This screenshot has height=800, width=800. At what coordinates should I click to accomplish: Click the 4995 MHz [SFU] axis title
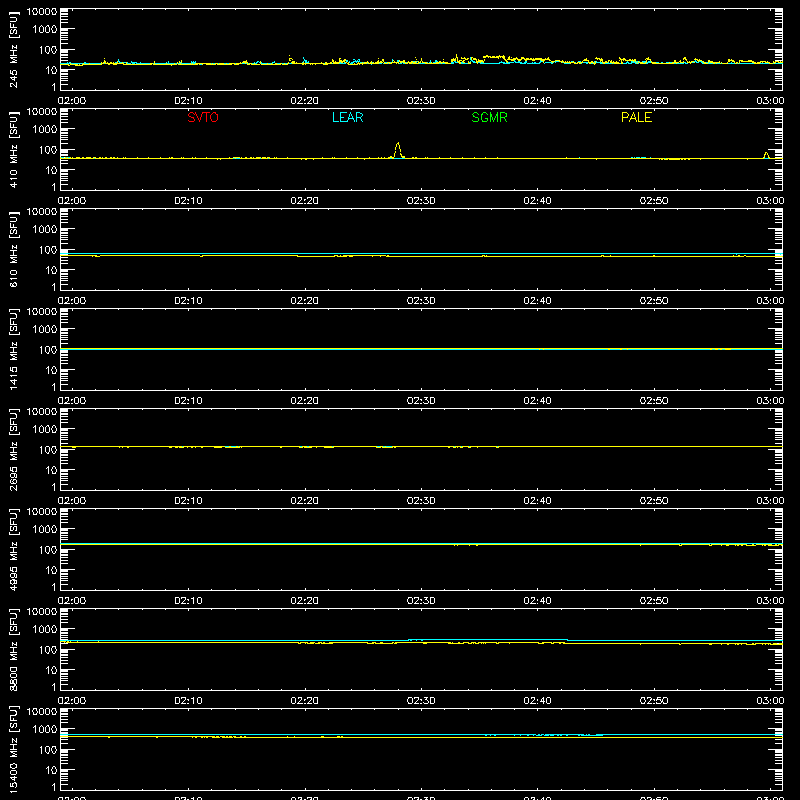tap(13, 549)
